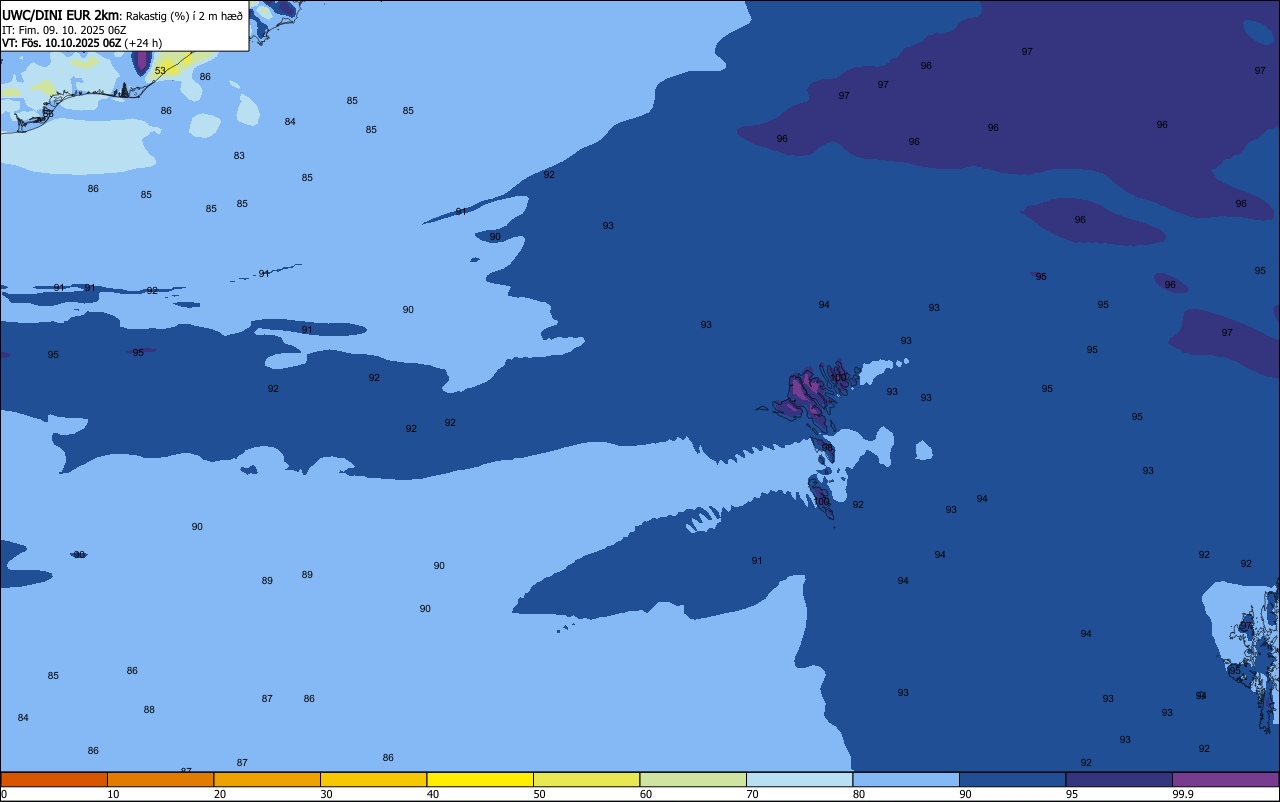The image size is (1280, 802).
Task: Click the 20–30 legend color swatch
Action: [267, 779]
